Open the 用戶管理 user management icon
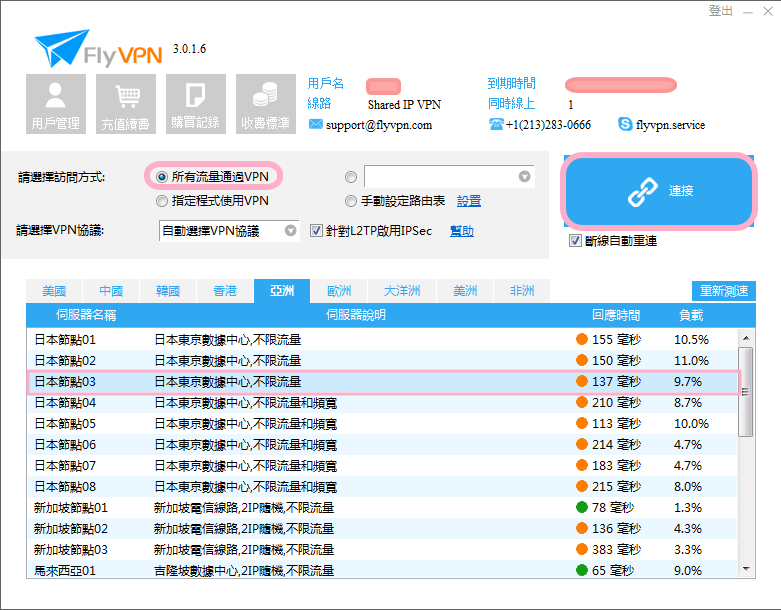This screenshot has width=781, height=610. pos(56,104)
